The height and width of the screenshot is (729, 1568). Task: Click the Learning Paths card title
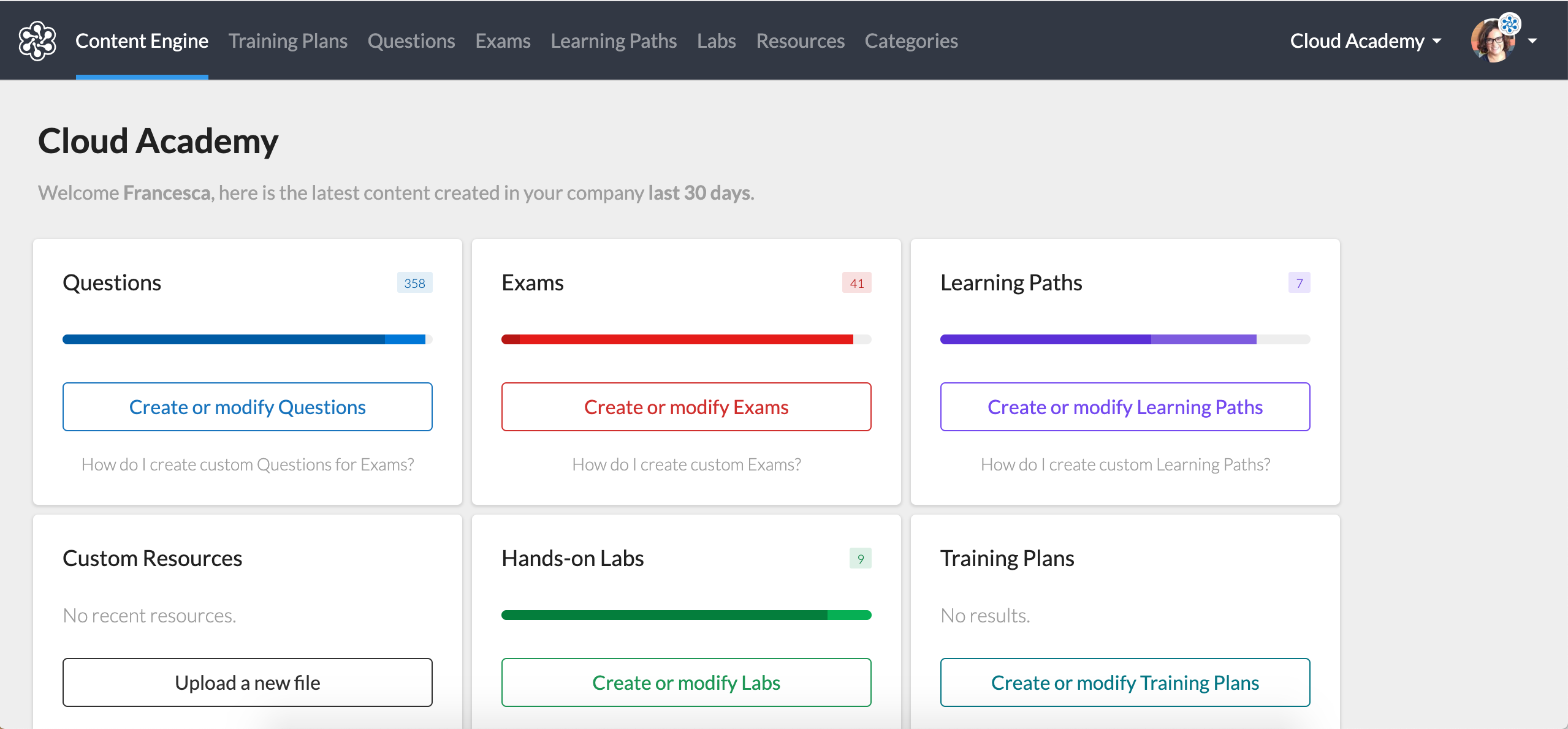point(1011,283)
